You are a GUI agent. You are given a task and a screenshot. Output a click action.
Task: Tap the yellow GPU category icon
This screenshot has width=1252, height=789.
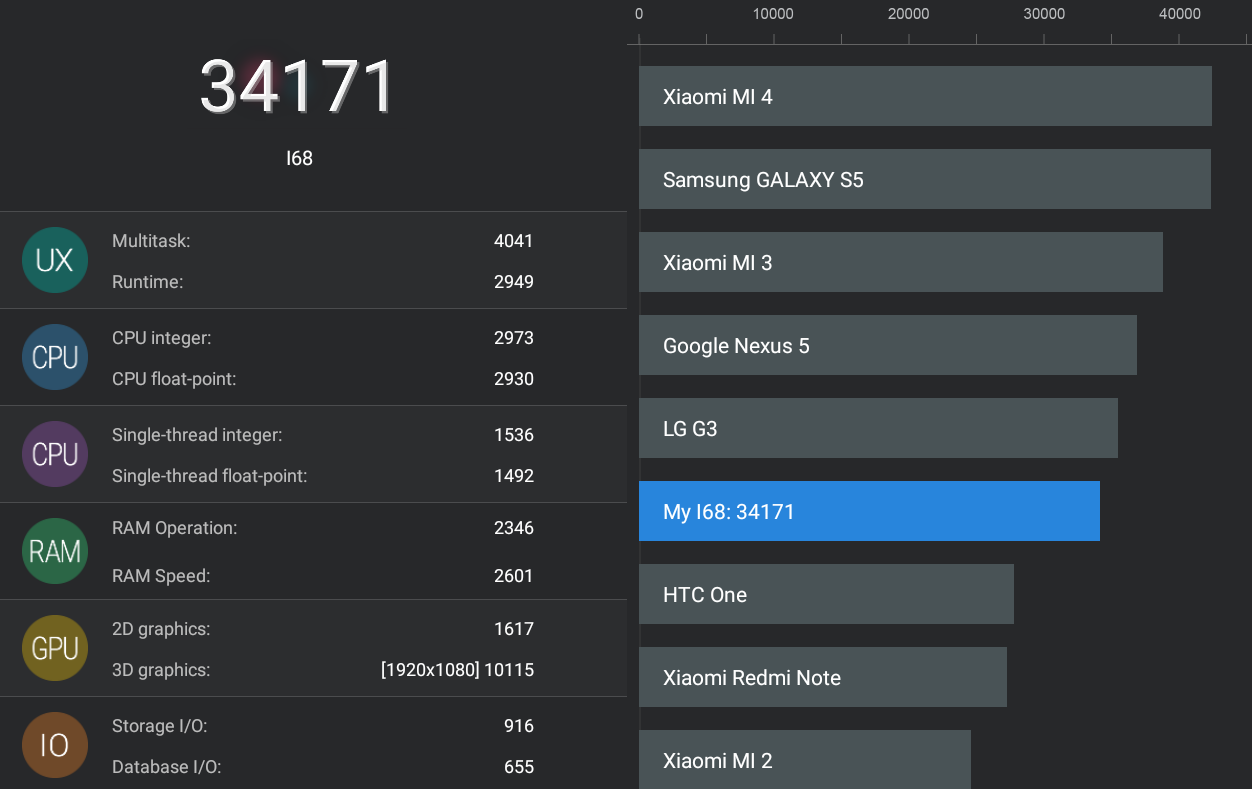(54, 648)
